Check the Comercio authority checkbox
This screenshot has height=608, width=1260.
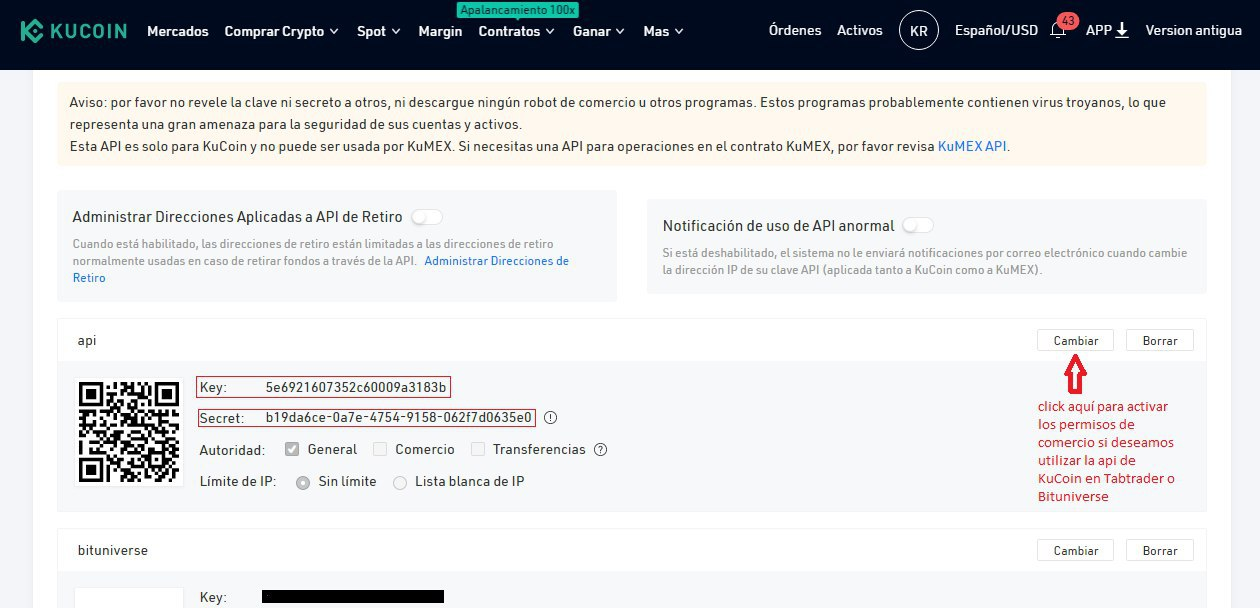pos(380,450)
